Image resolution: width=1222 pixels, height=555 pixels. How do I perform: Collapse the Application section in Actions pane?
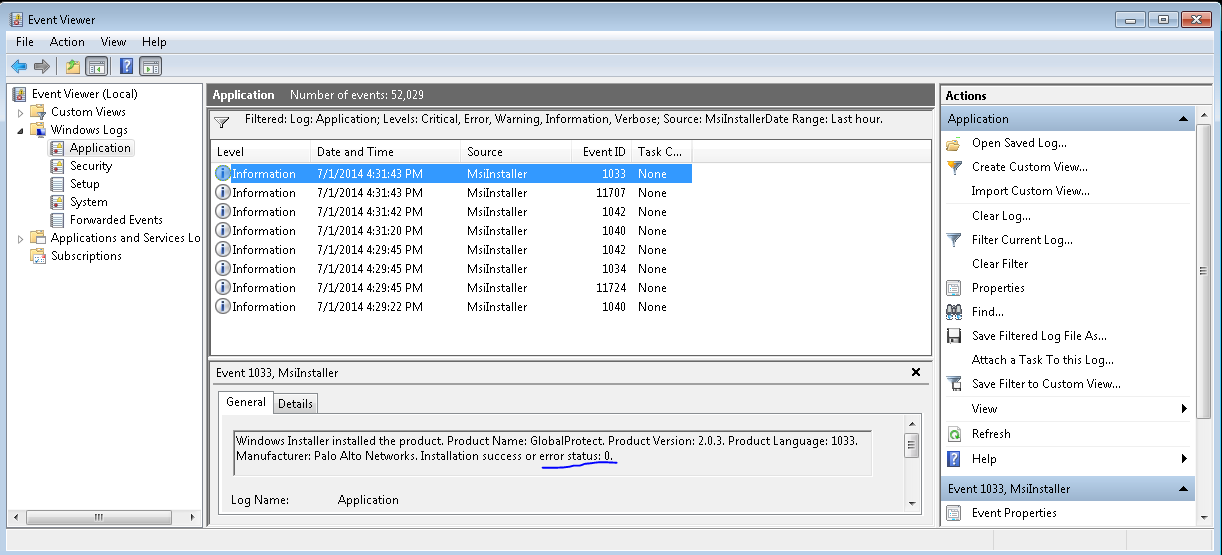tap(1183, 119)
